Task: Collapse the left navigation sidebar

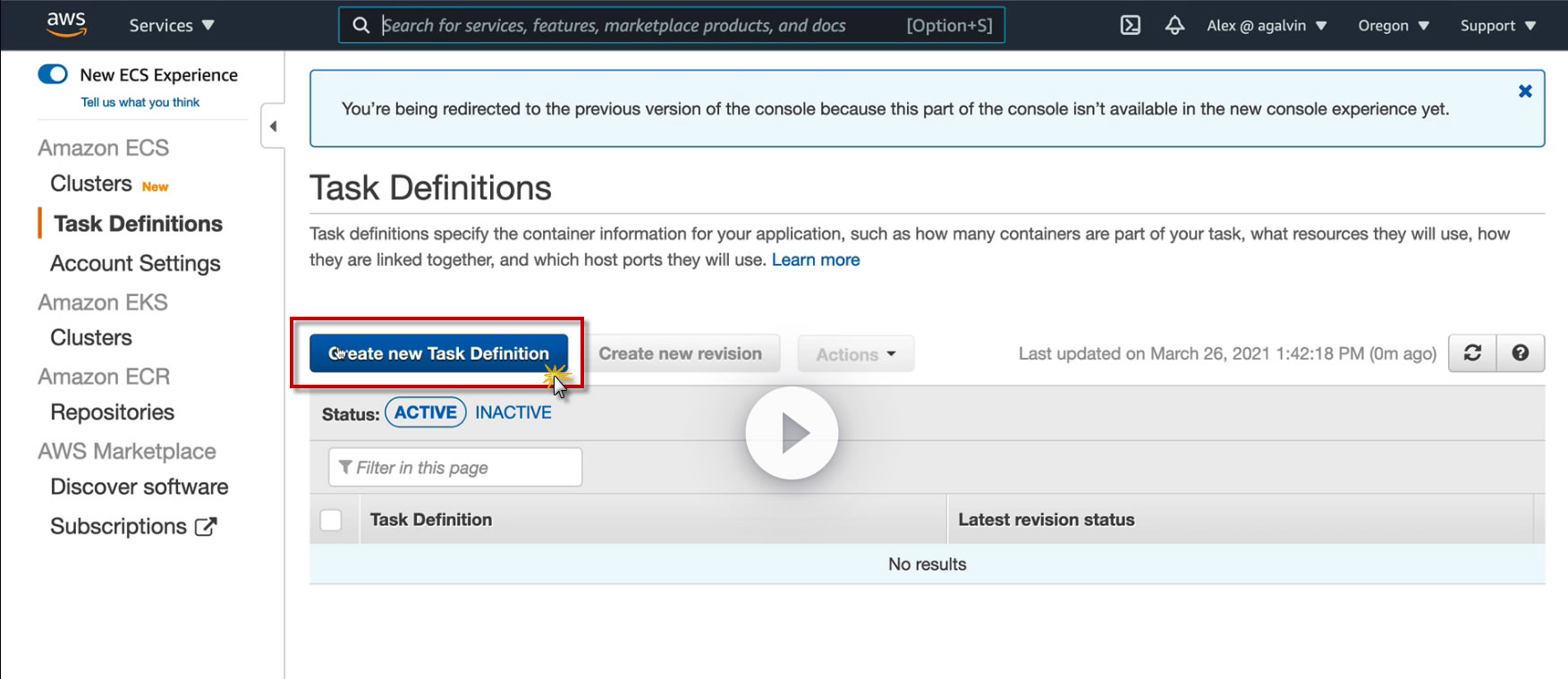Action: [273, 126]
